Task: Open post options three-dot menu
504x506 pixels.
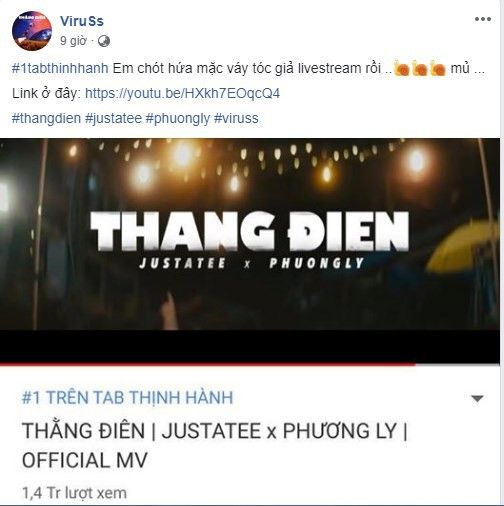Action: (483, 19)
